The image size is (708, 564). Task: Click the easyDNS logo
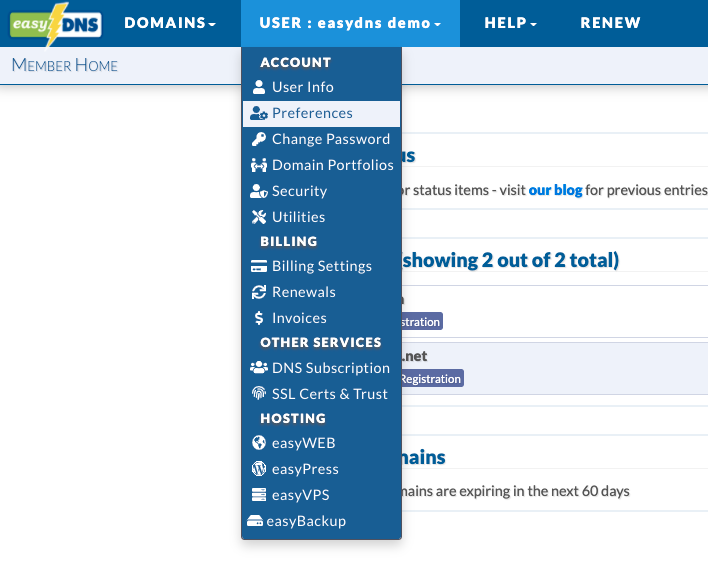(x=56, y=24)
